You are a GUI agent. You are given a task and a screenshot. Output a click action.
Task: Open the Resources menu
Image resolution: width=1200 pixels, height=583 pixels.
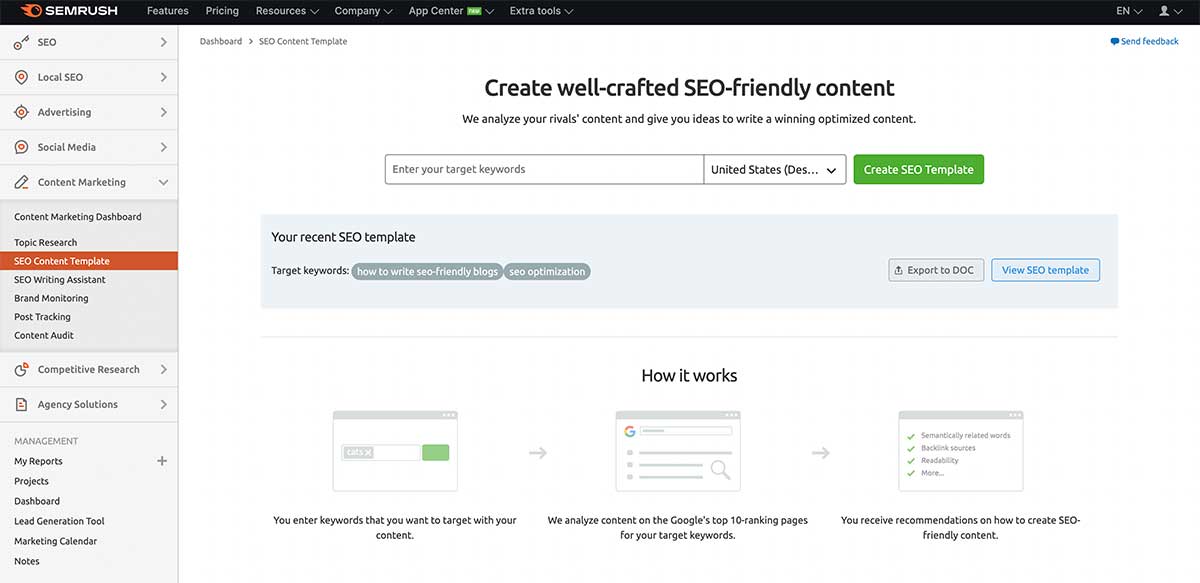click(x=287, y=11)
